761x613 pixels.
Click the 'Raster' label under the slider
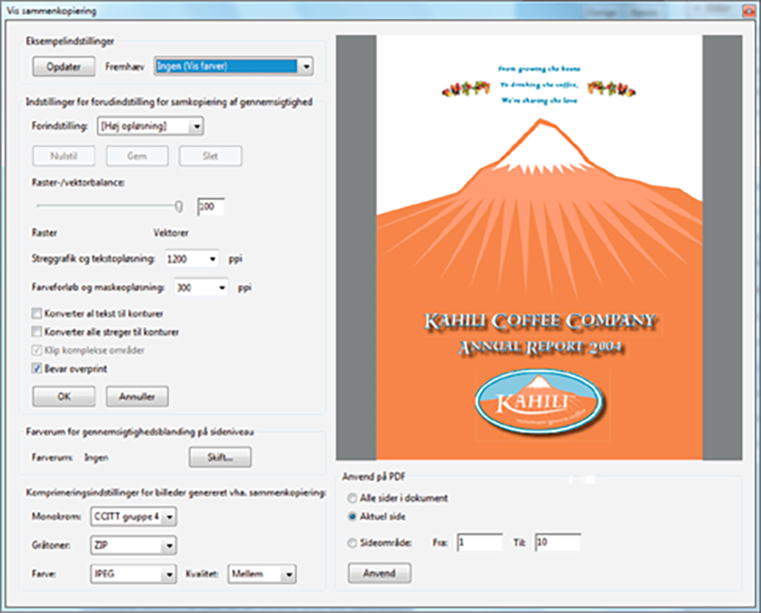tap(45, 233)
